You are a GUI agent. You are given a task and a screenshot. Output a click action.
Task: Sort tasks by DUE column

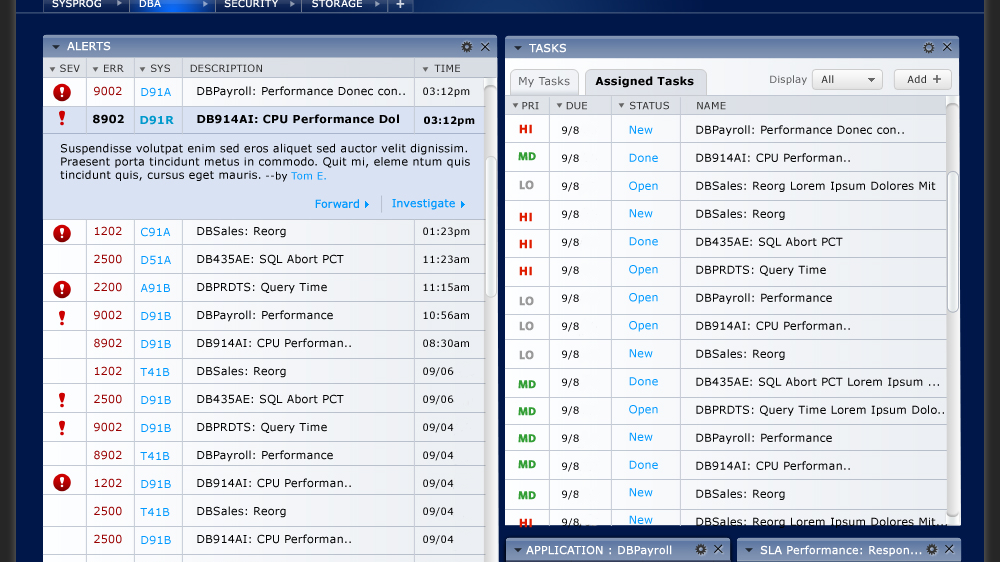[571, 106]
